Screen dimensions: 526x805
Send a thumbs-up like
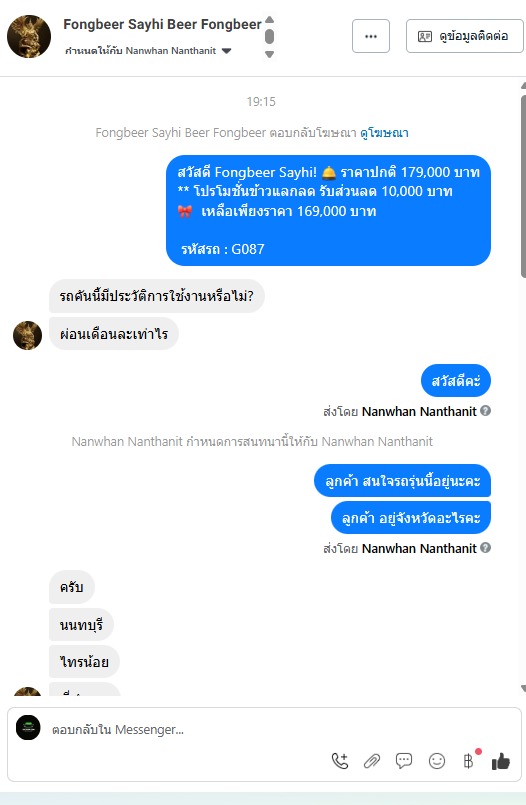click(x=500, y=761)
